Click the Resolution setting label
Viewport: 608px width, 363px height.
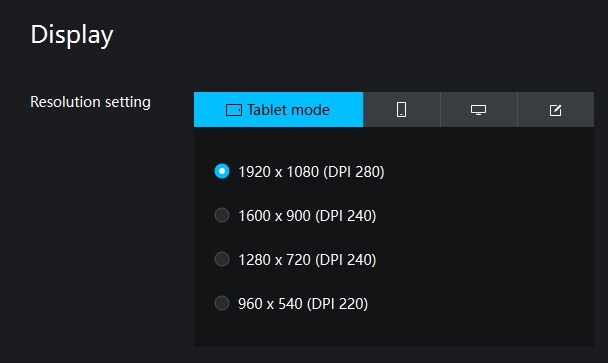[x=90, y=102]
